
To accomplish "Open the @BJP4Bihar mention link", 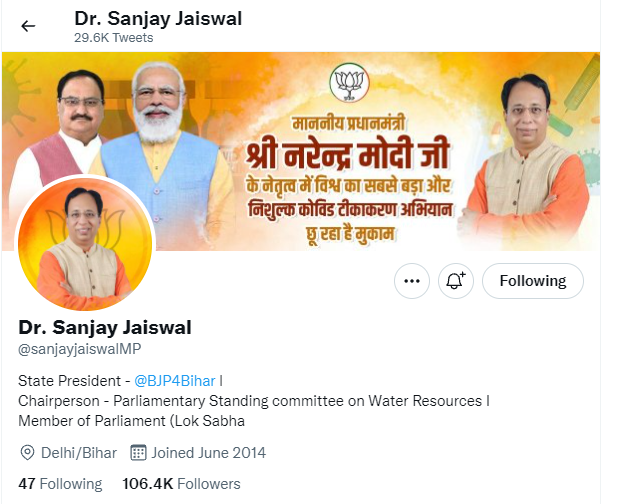I will pyautogui.click(x=175, y=381).
